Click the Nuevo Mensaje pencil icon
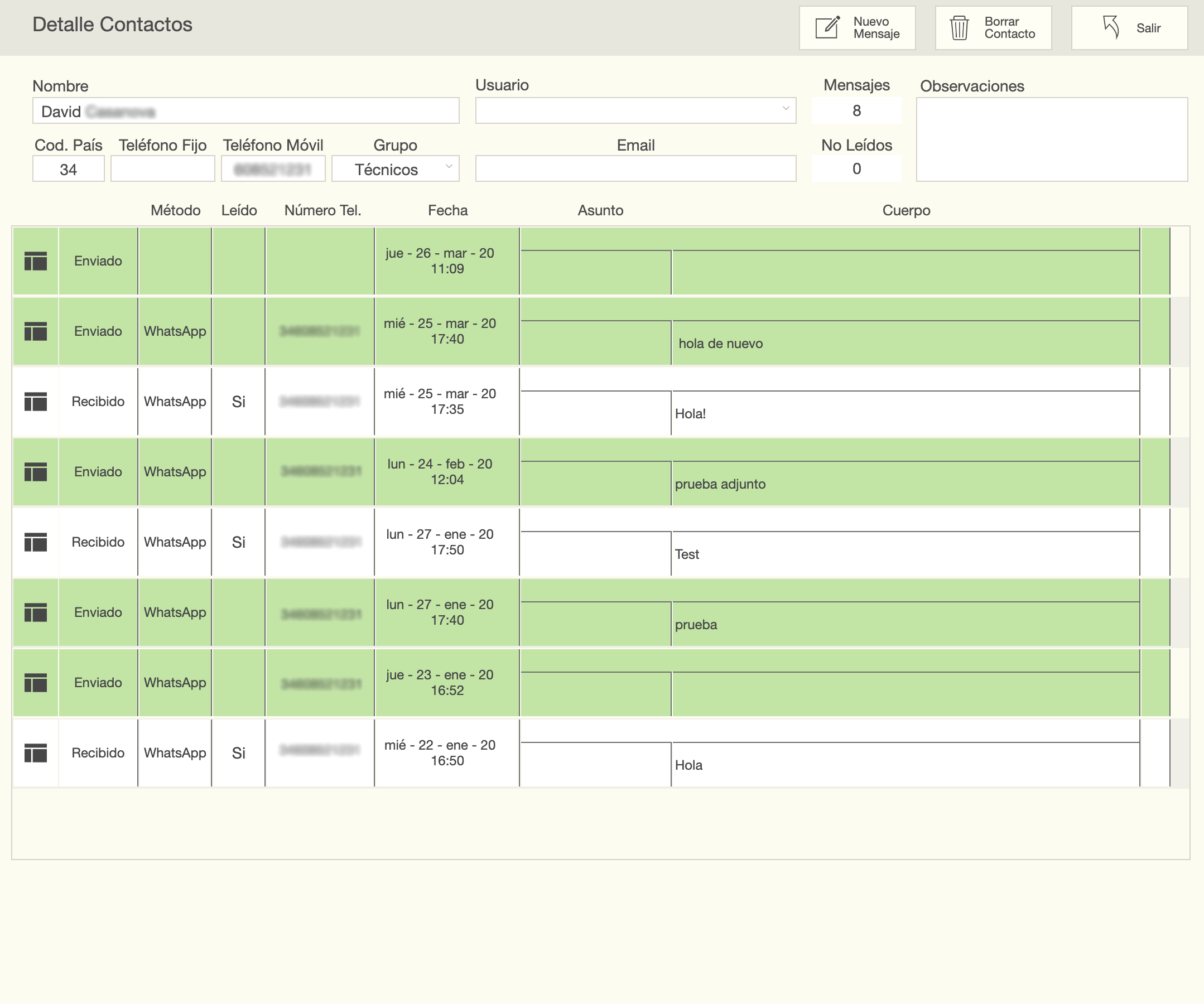Image resolution: width=1204 pixels, height=1004 pixels. (x=827, y=27)
